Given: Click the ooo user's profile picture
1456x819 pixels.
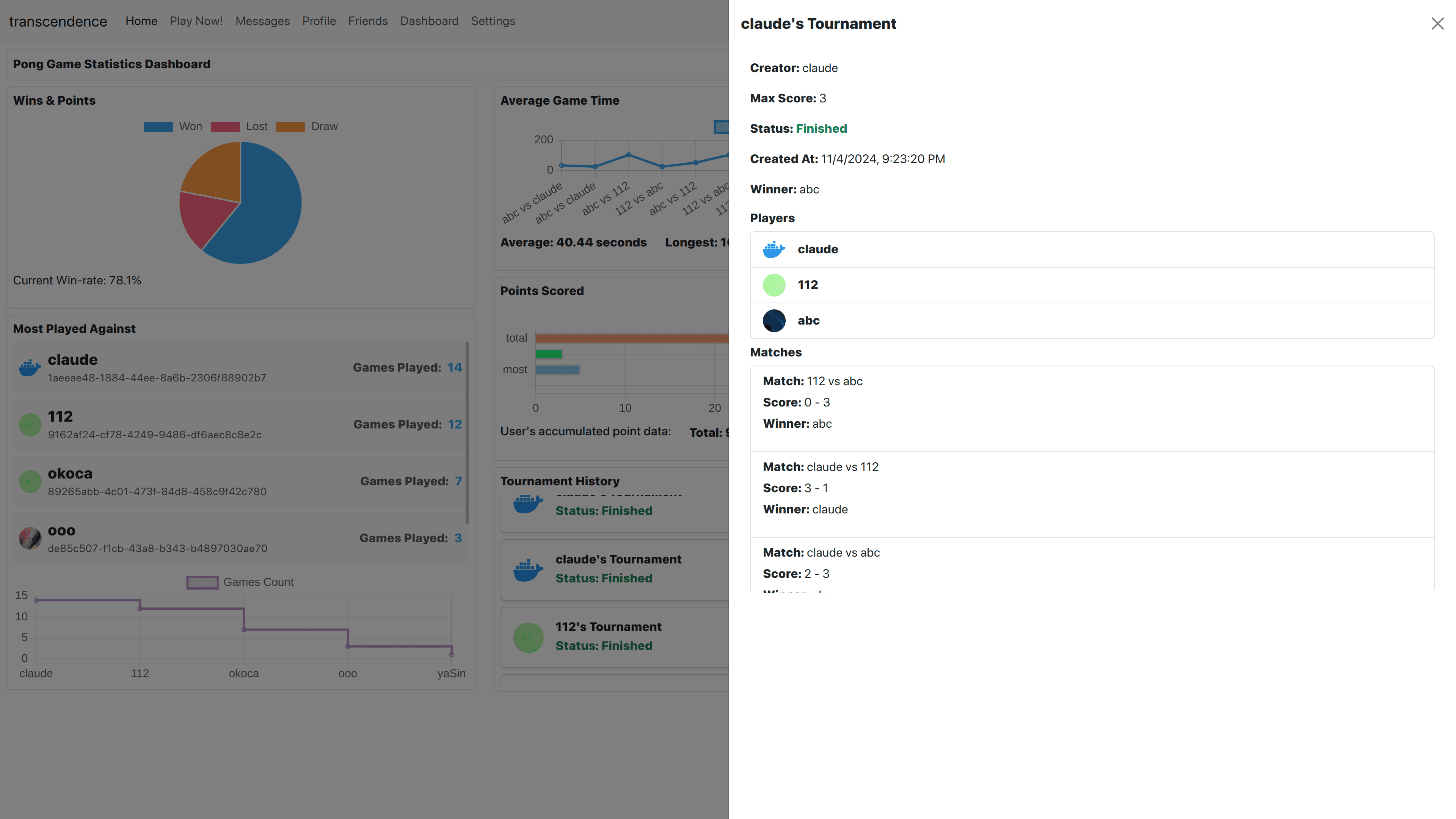Looking at the screenshot, I should 30,538.
